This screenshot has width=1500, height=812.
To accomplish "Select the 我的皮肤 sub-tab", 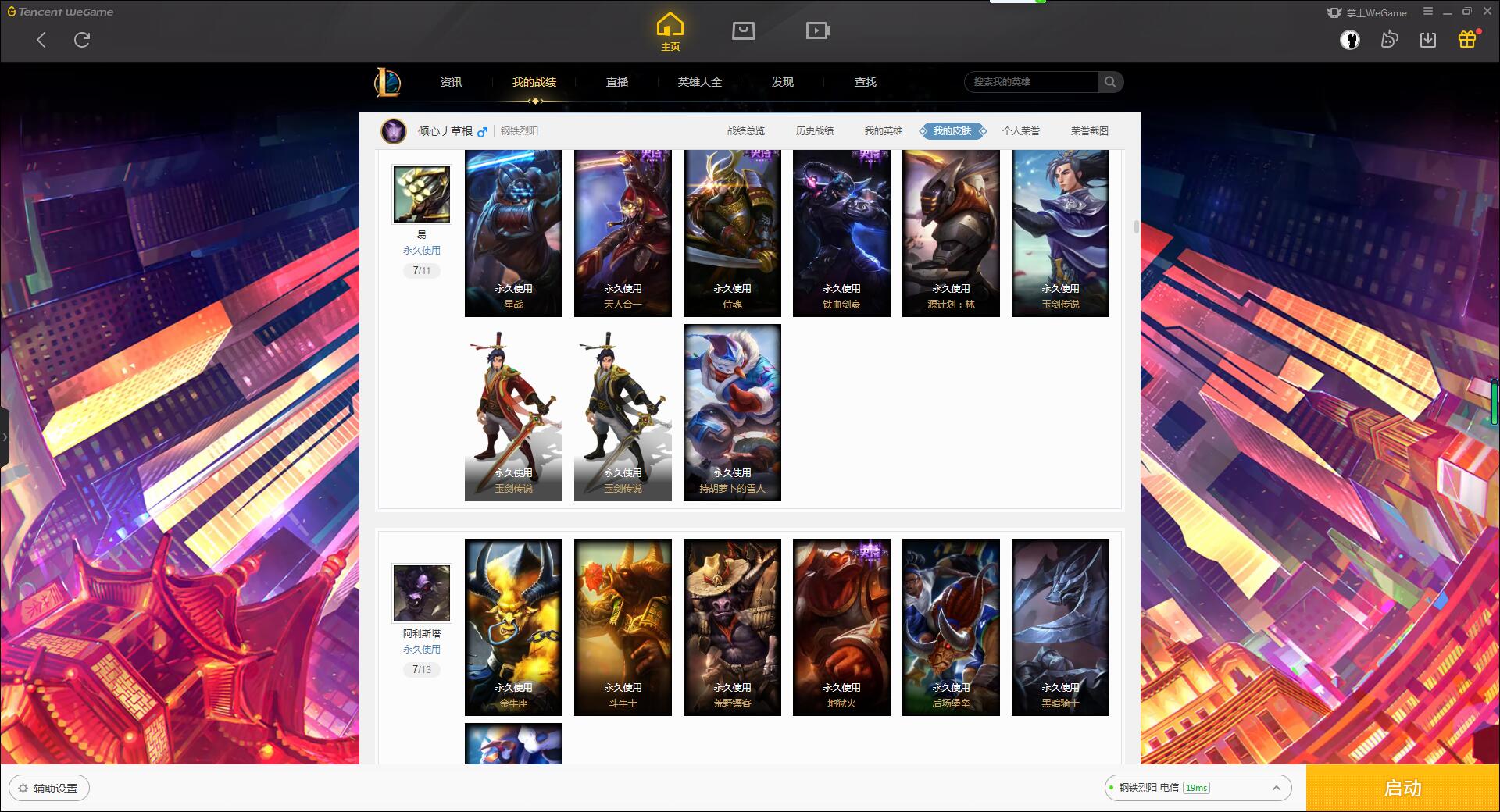I will 952,131.
